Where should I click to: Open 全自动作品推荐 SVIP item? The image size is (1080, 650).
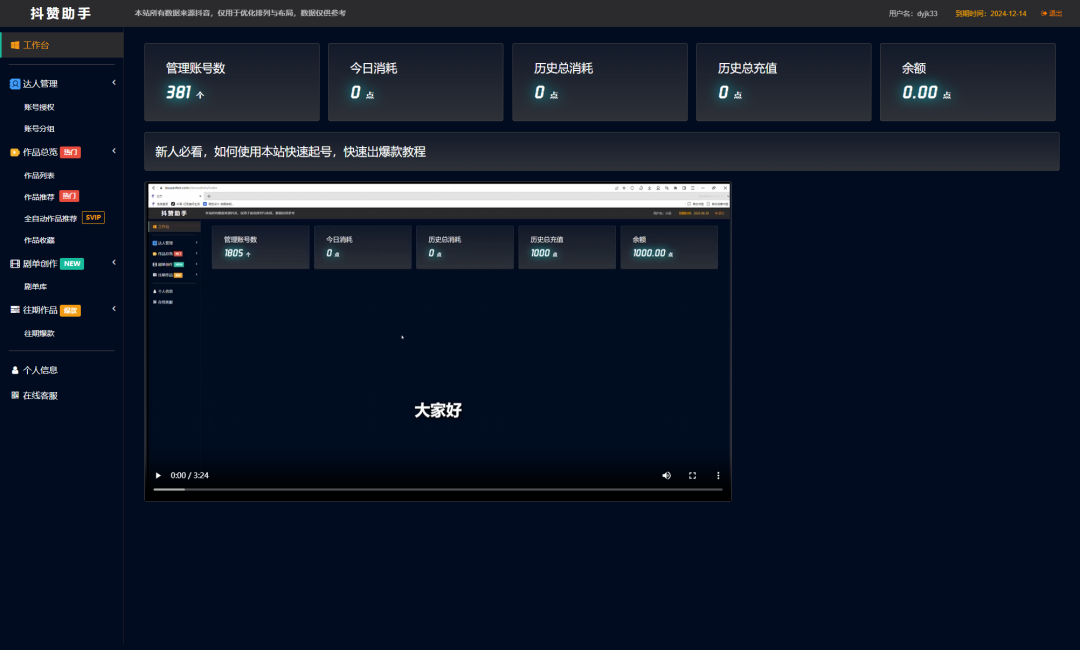50,218
